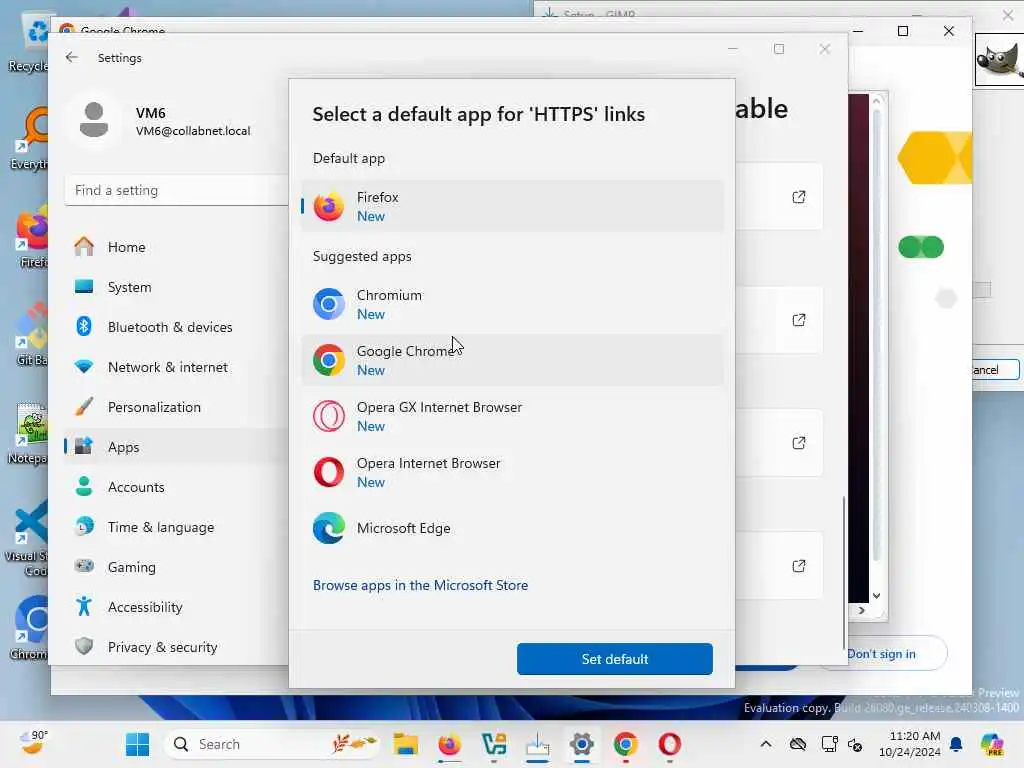1024x768 pixels.
Task: Pick Google Chrome for HTTPS links
Action: pyautogui.click(x=512, y=360)
